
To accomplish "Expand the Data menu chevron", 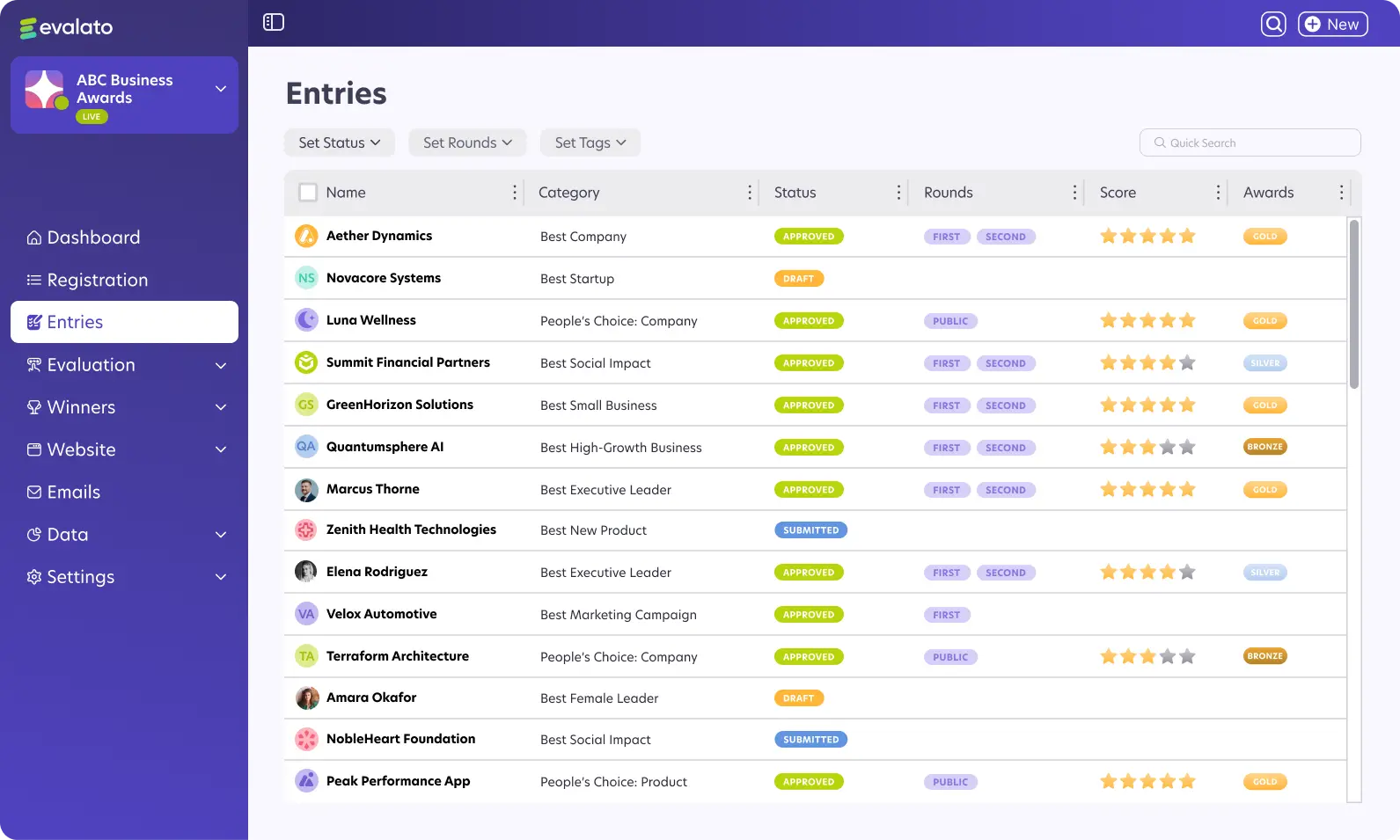I will [221, 535].
